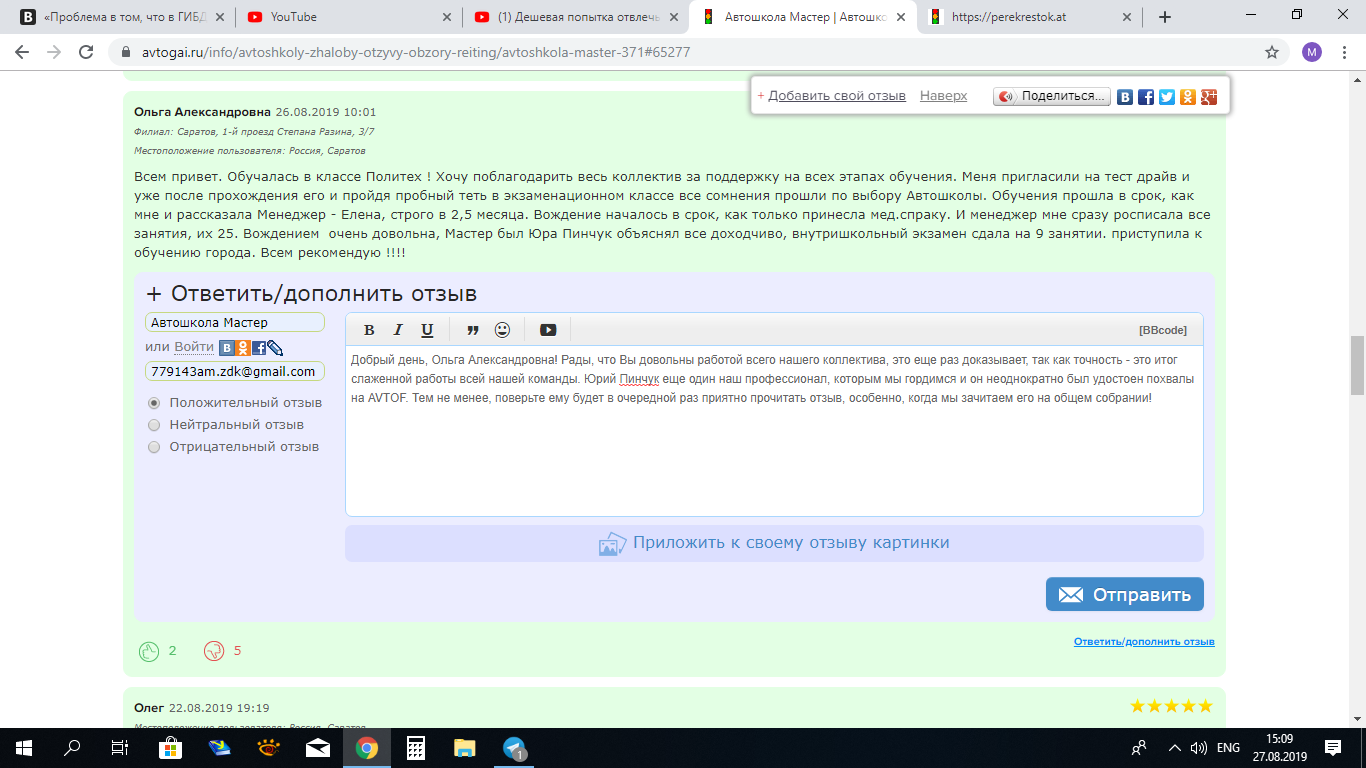The width and height of the screenshot is (1366, 768).
Task: Collapse the Ответить/дополнить отзыв form header
Action: click(311, 294)
